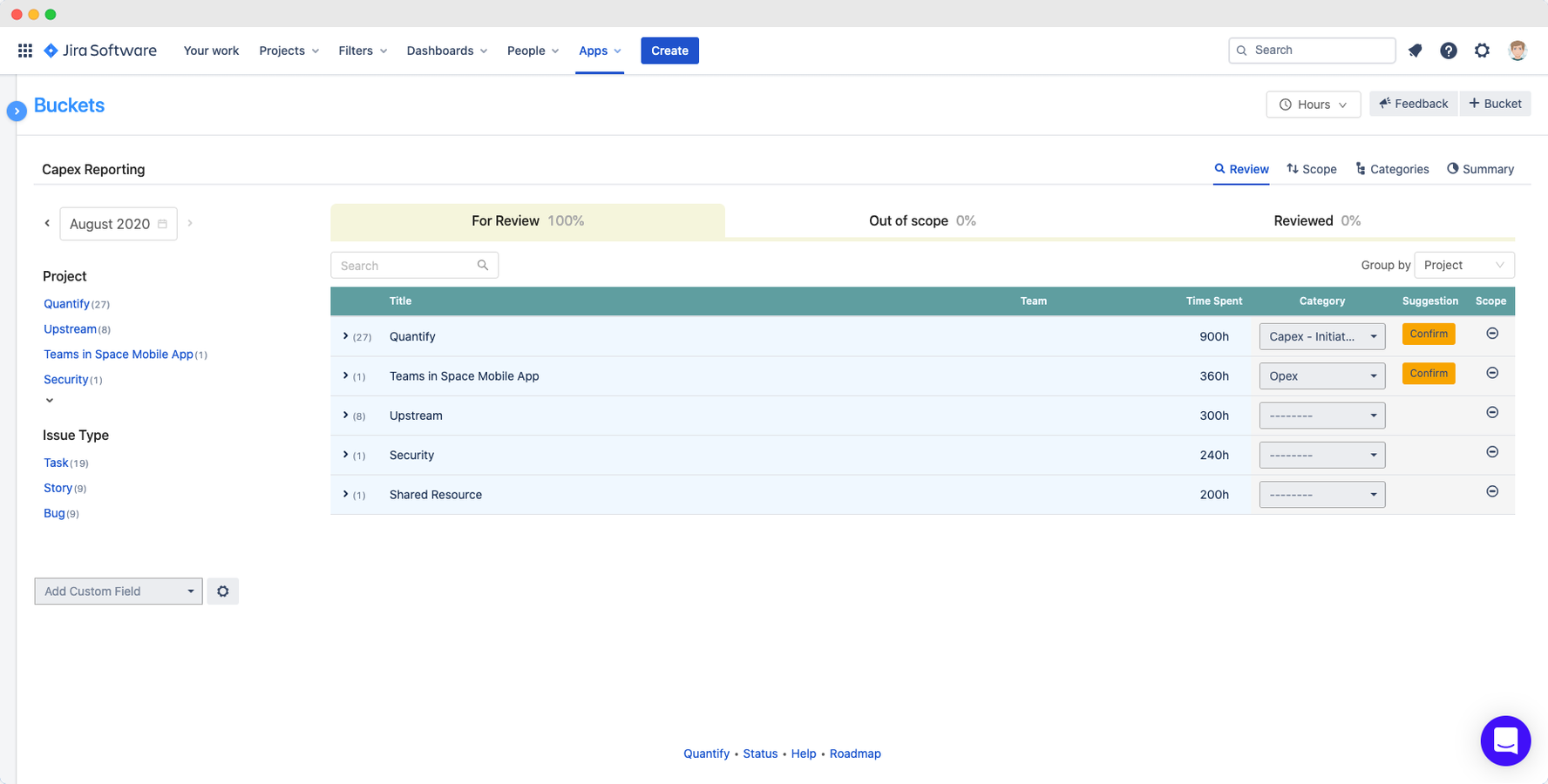Screen dimensions: 1548x784
Task: Switch to the Scope tab
Action: [x=1311, y=169]
